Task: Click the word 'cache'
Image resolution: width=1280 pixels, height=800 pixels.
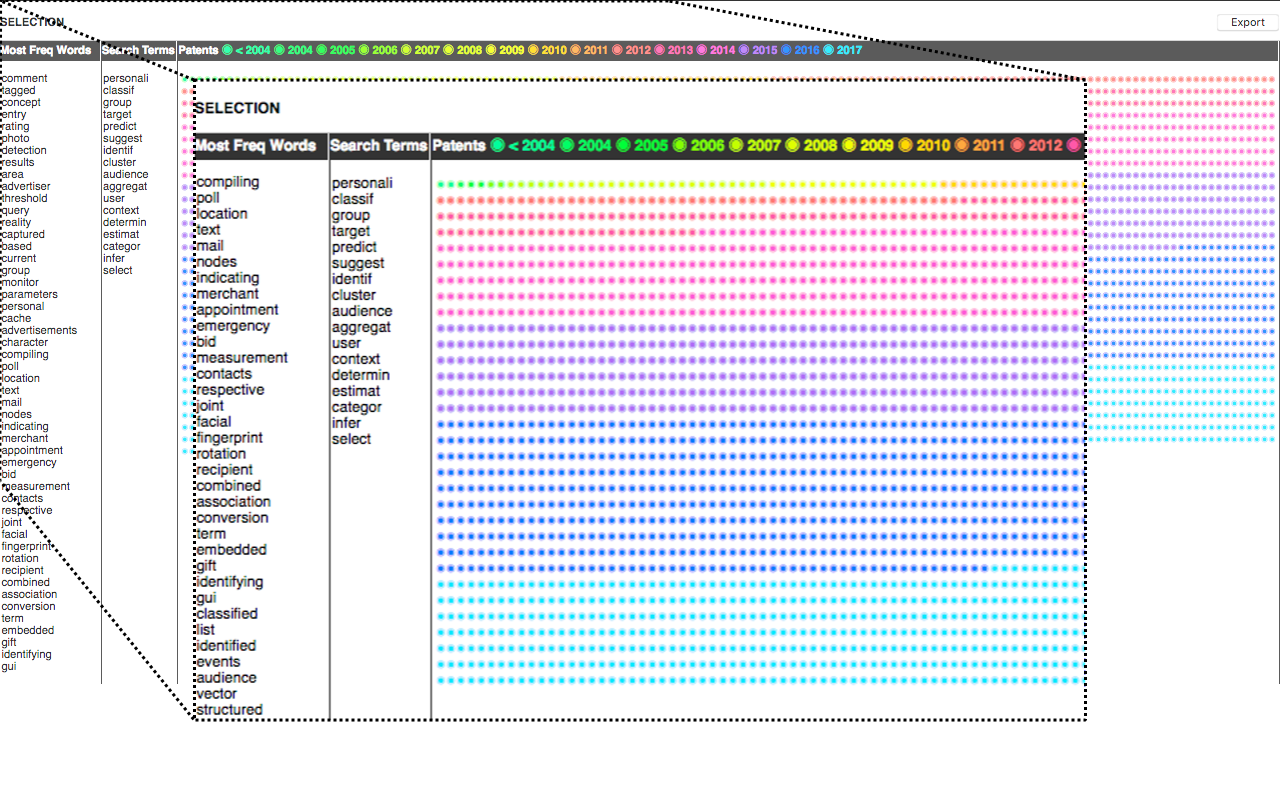Action: click(x=16, y=318)
